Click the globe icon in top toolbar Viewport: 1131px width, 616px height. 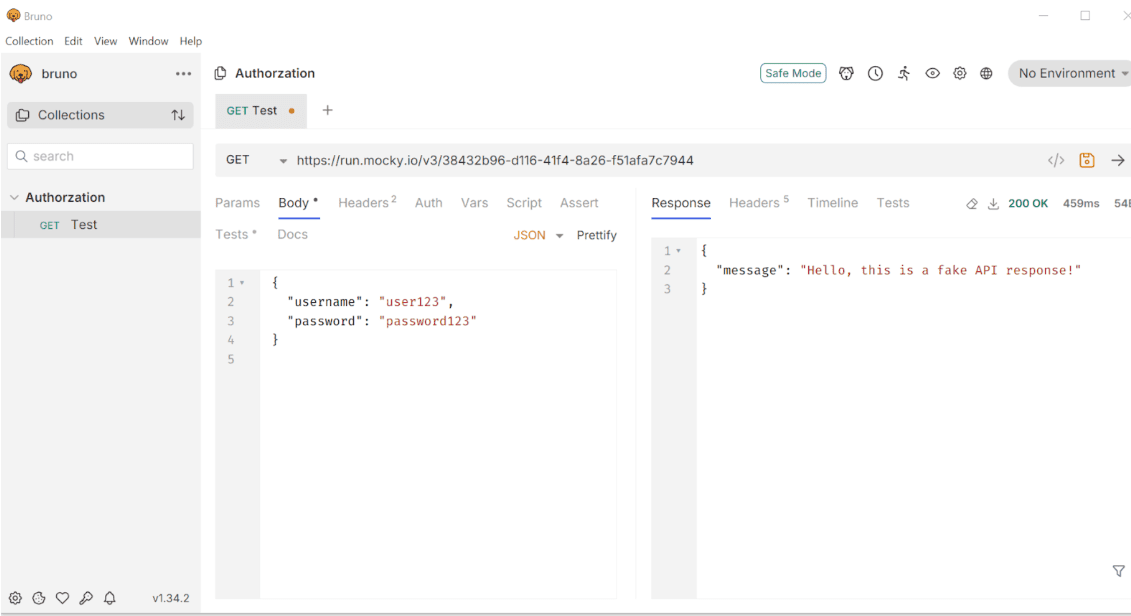(x=986, y=74)
